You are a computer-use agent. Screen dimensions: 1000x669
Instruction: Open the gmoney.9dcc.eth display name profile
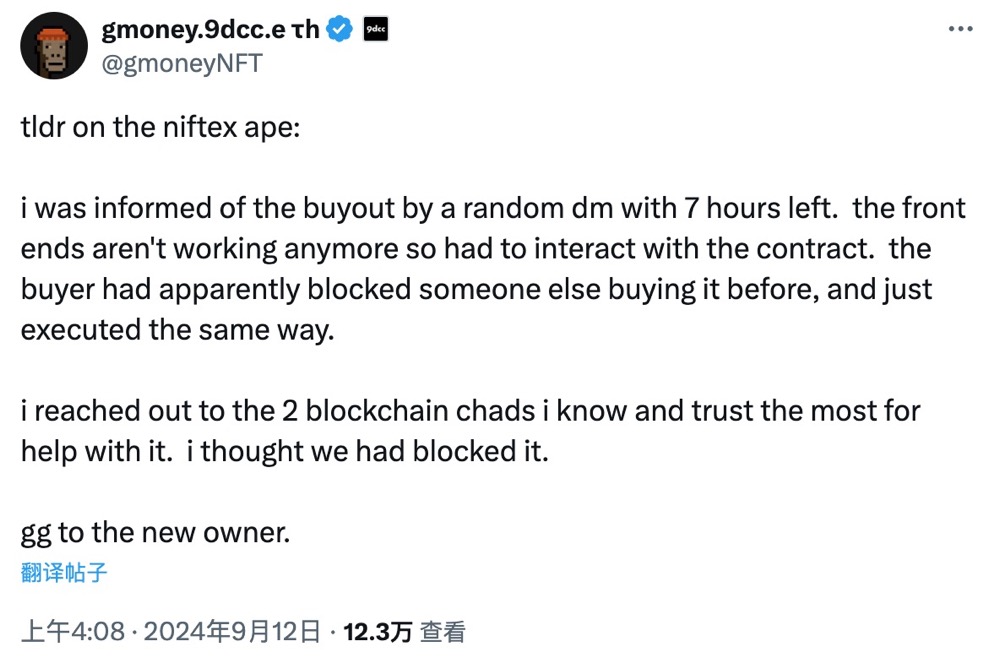pos(210,31)
